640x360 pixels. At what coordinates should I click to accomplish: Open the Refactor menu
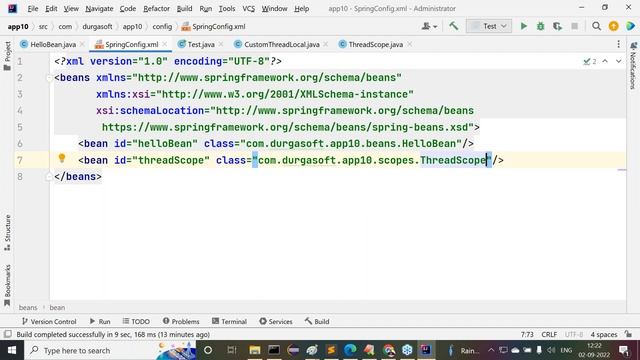click(x=156, y=8)
